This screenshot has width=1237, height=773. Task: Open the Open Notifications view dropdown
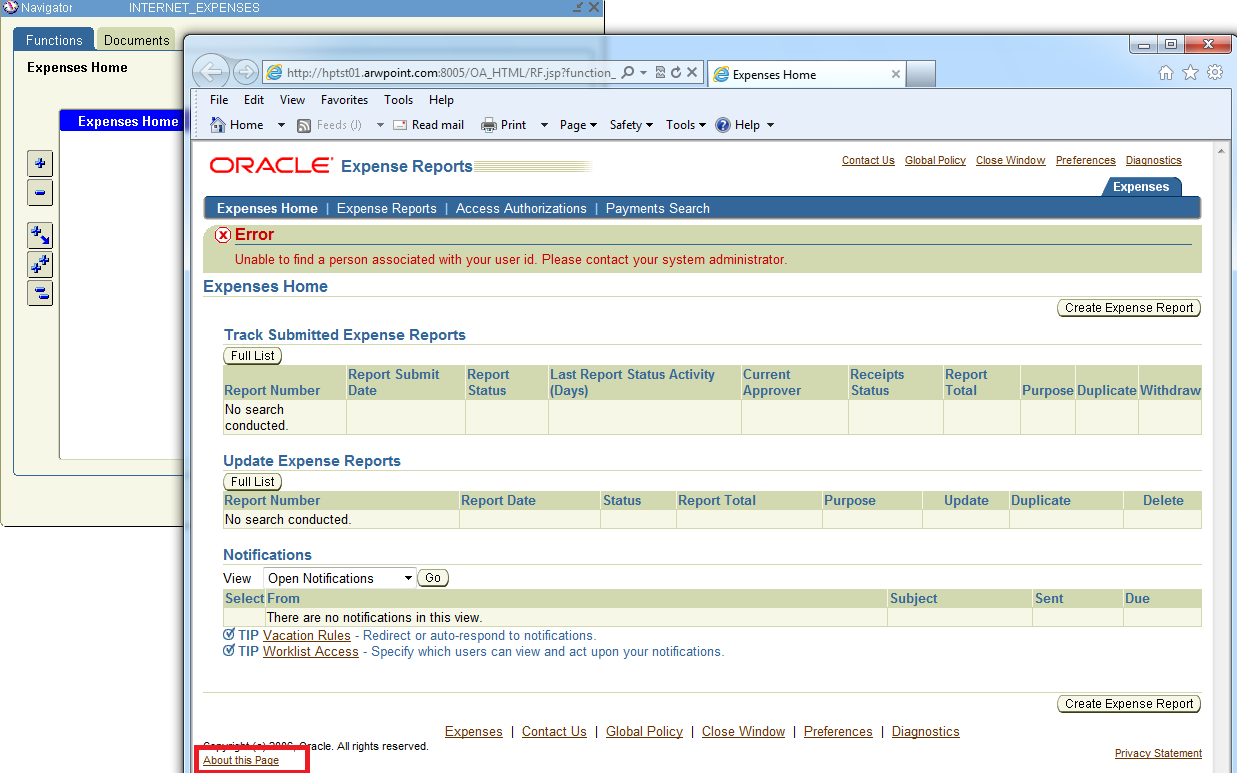click(340, 578)
